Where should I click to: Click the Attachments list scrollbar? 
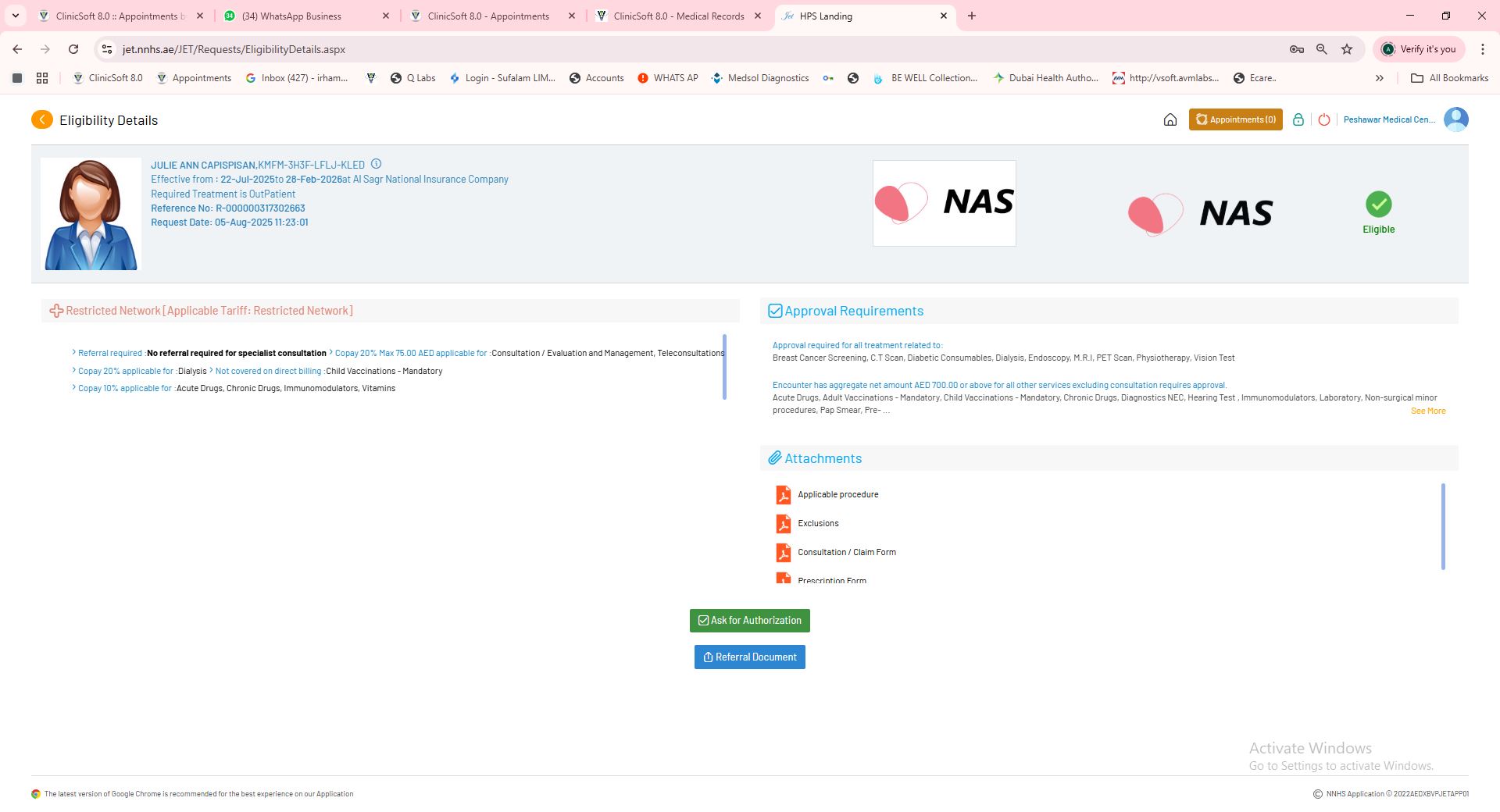coord(1443,527)
